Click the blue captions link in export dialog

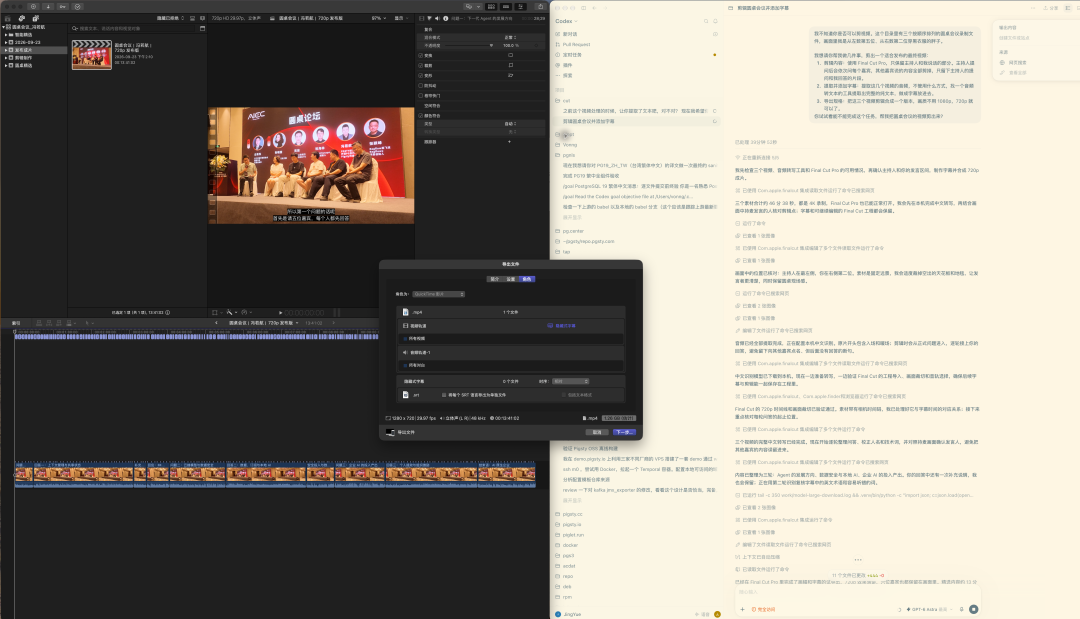click(562, 326)
